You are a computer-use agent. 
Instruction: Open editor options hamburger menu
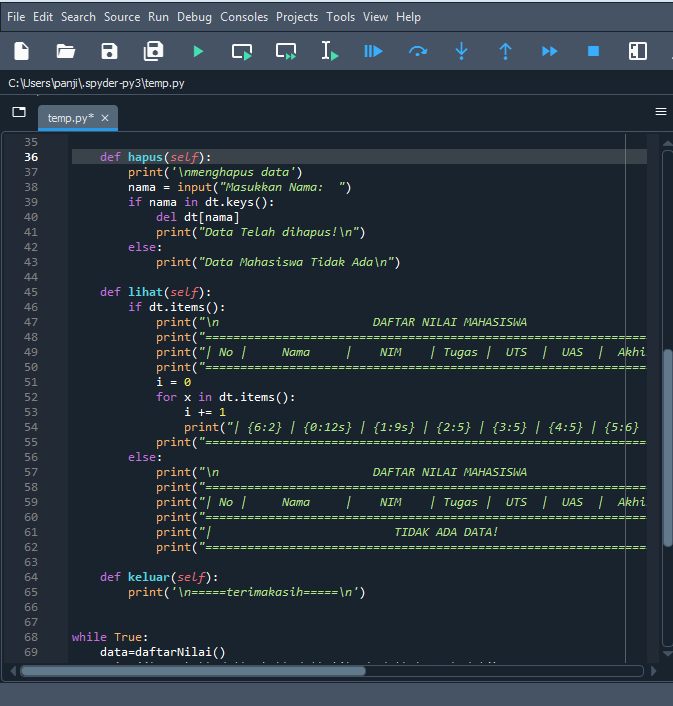pyautogui.click(x=660, y=111)
